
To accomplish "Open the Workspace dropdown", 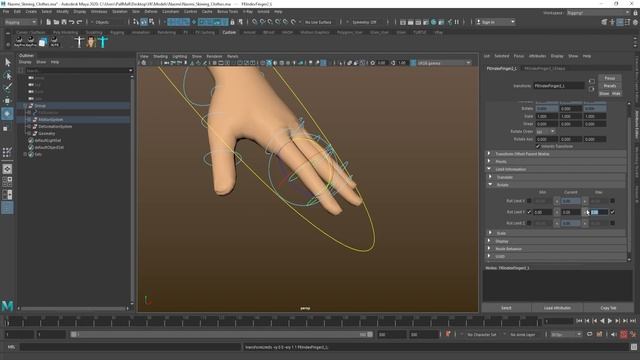I will [598, 13].
